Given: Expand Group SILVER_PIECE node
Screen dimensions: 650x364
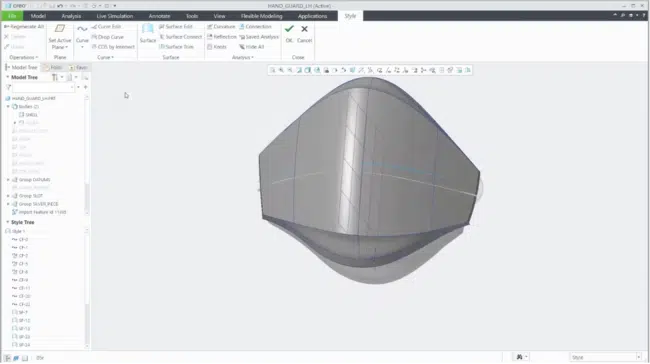Looking at the screenshot, I should [x=8, y=204].
